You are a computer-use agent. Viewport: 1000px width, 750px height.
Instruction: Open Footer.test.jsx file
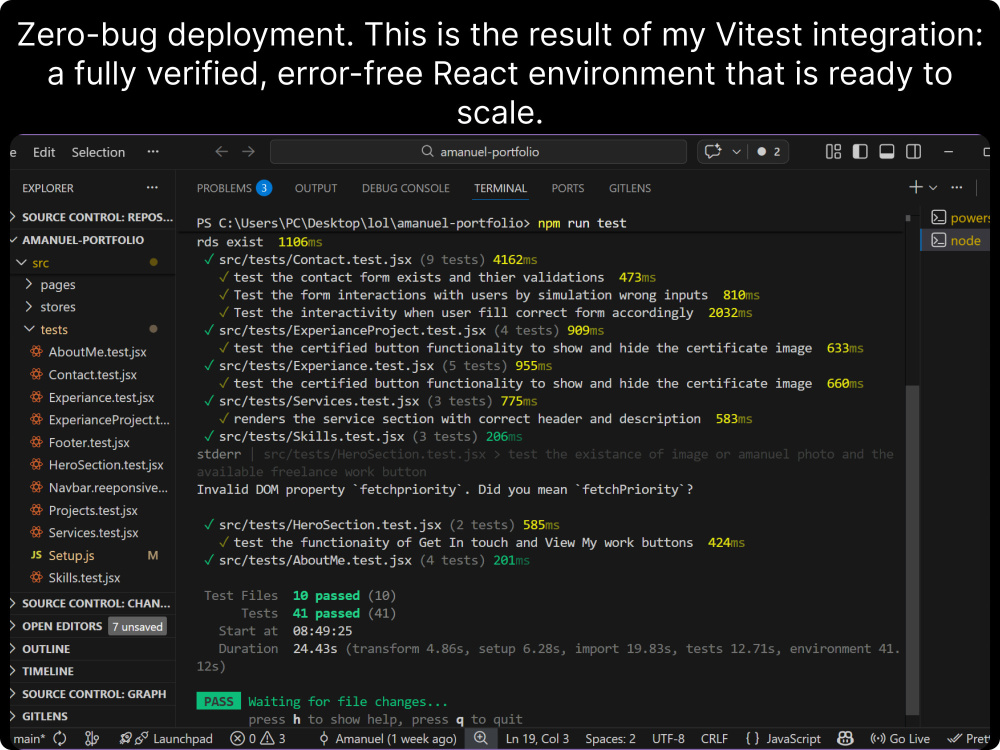click(92, 442)
